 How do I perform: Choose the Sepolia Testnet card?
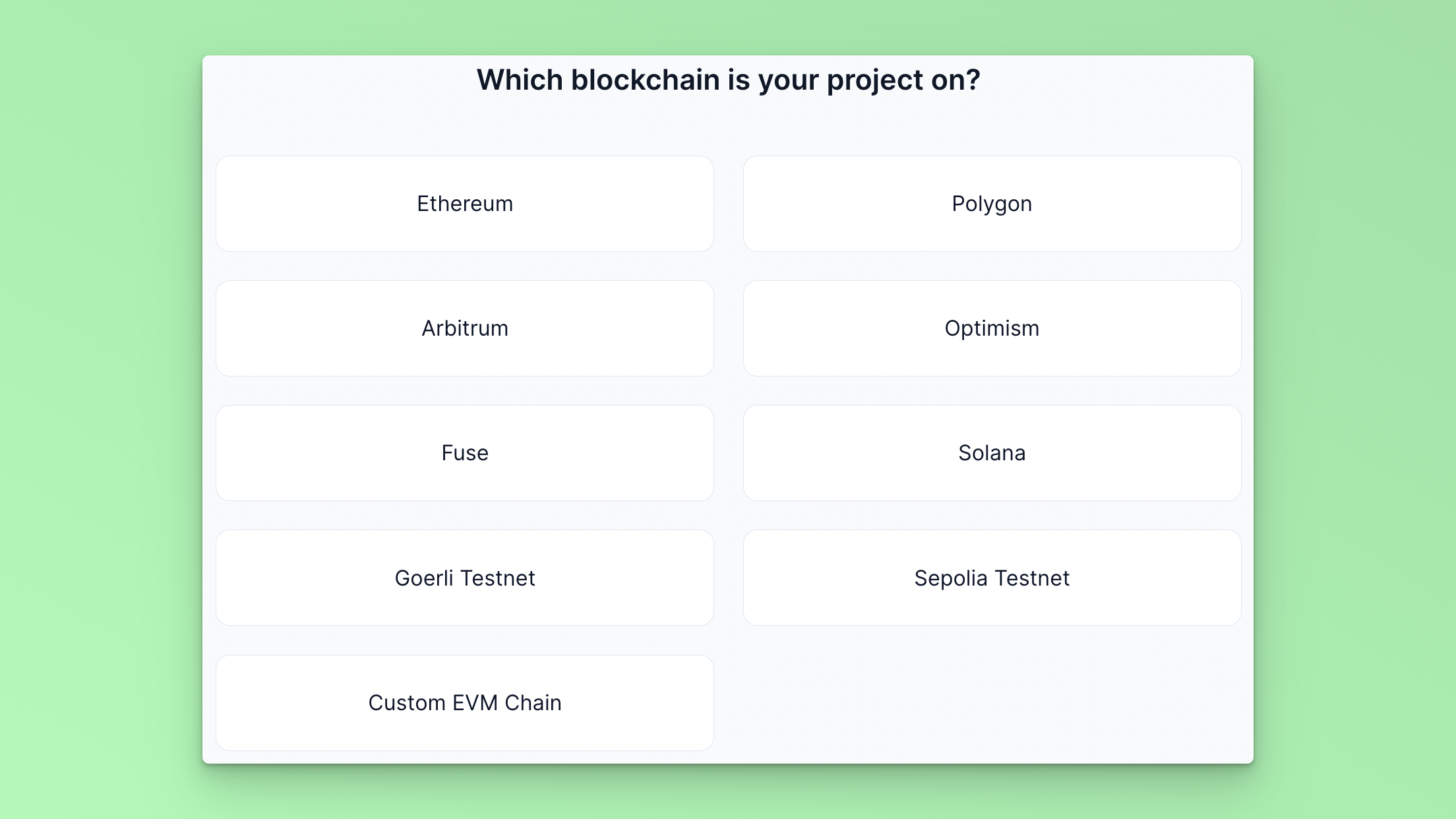992,578
